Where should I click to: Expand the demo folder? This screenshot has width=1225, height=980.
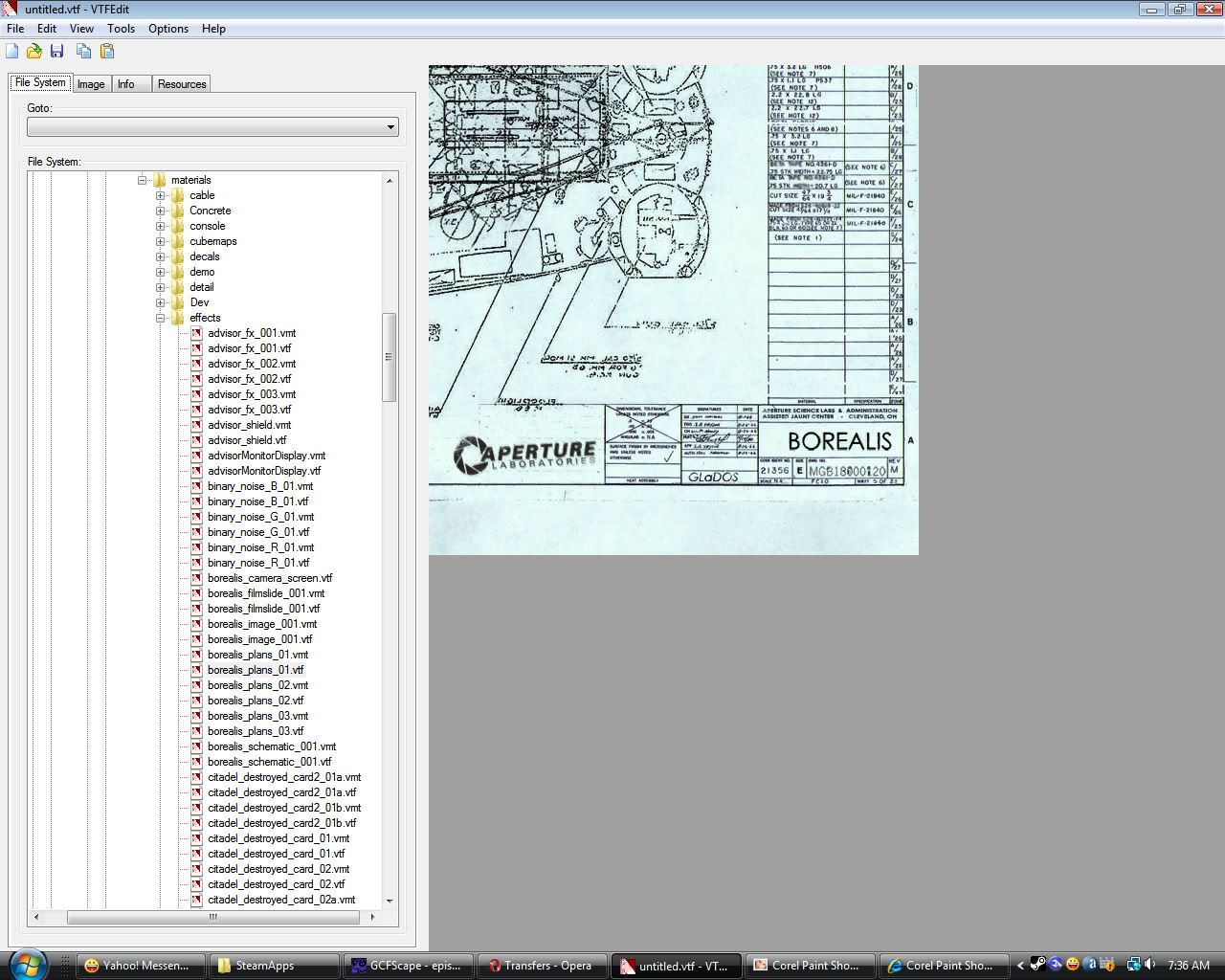[x=161, y=272]
